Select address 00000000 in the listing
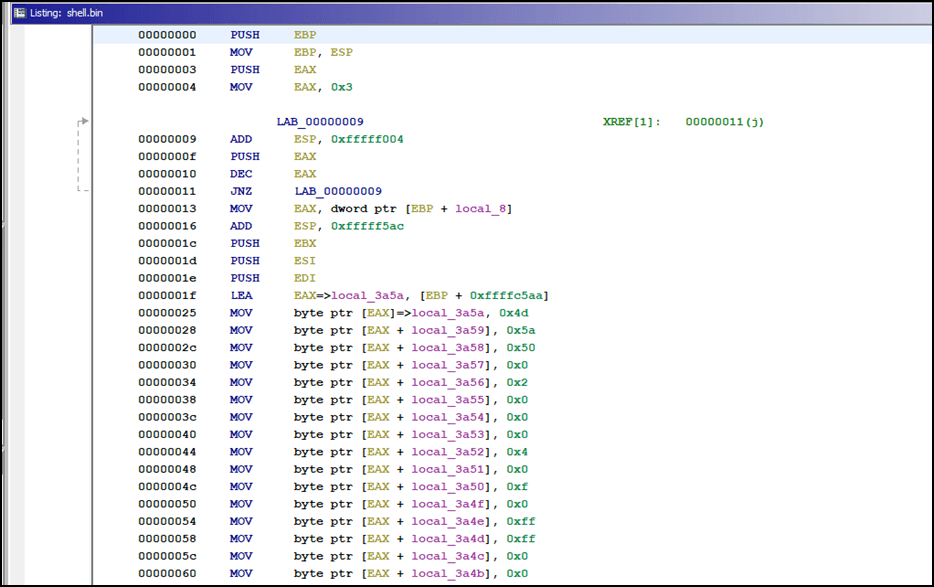The height and width of the screenshot is (587, 934). [167, 35]
